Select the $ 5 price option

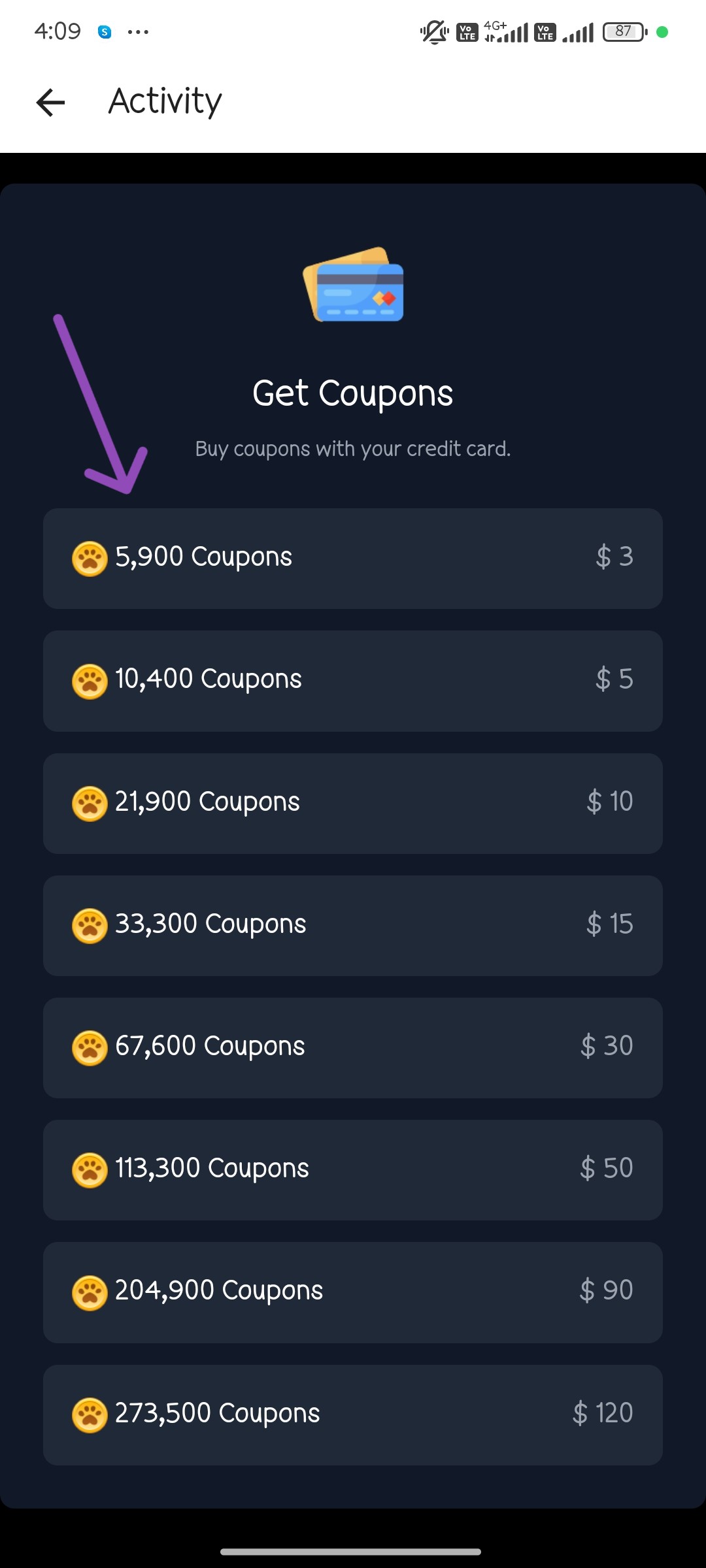point(614,679)
